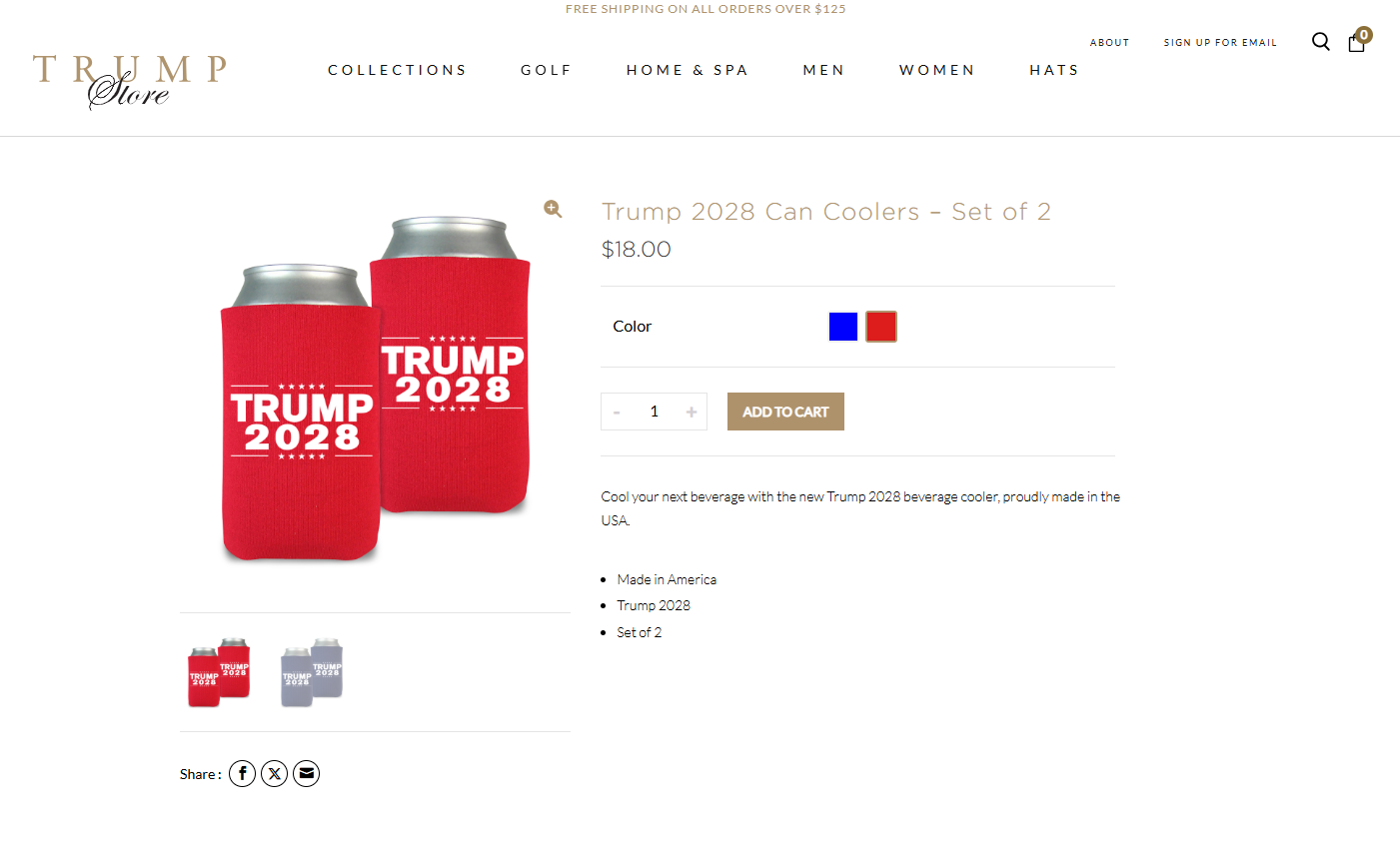Go to Trump Store logo homepage
Screen dimensions: 1400x844
[x=130, y=81]
